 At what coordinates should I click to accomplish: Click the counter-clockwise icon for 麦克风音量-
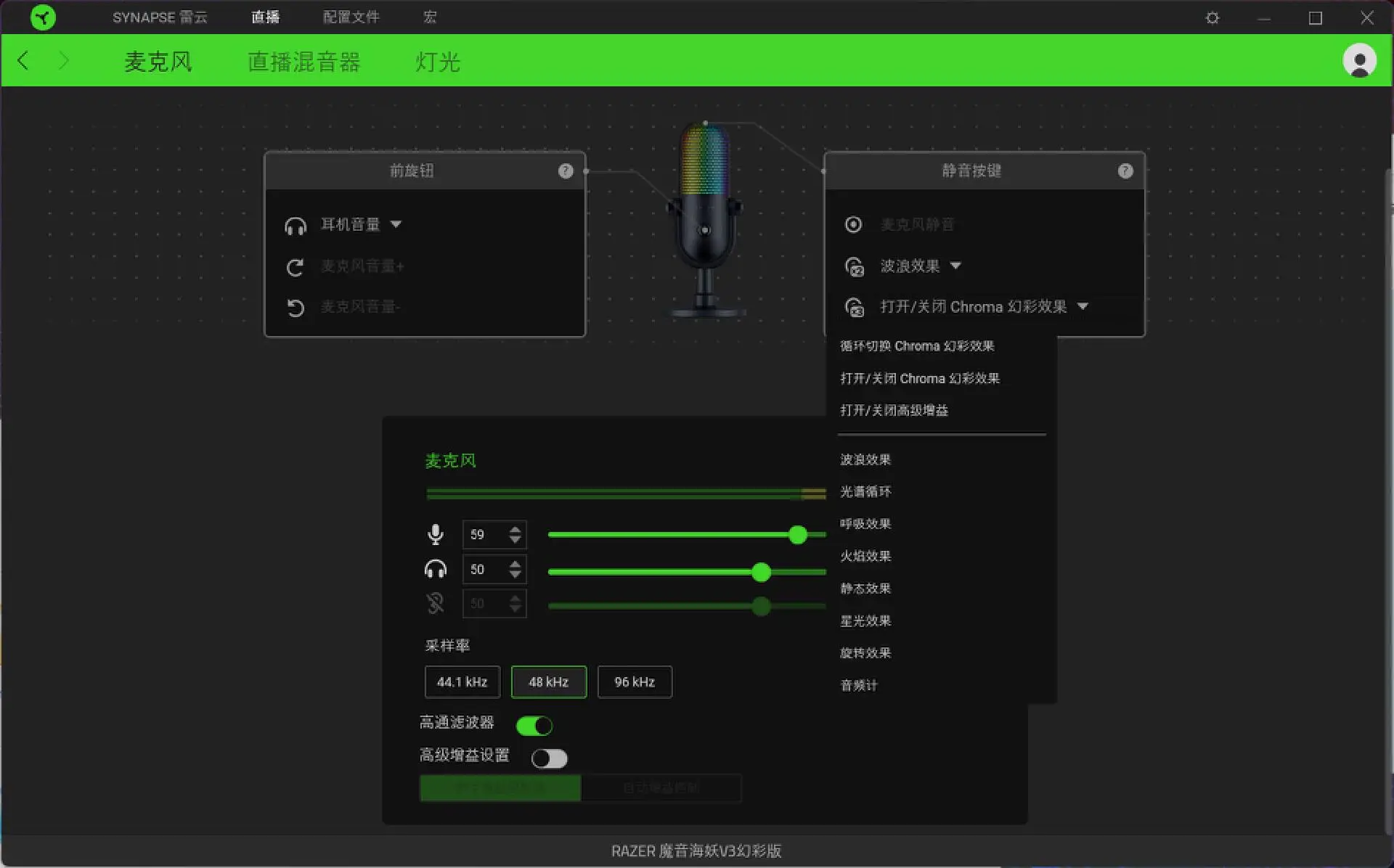point(295,308)
